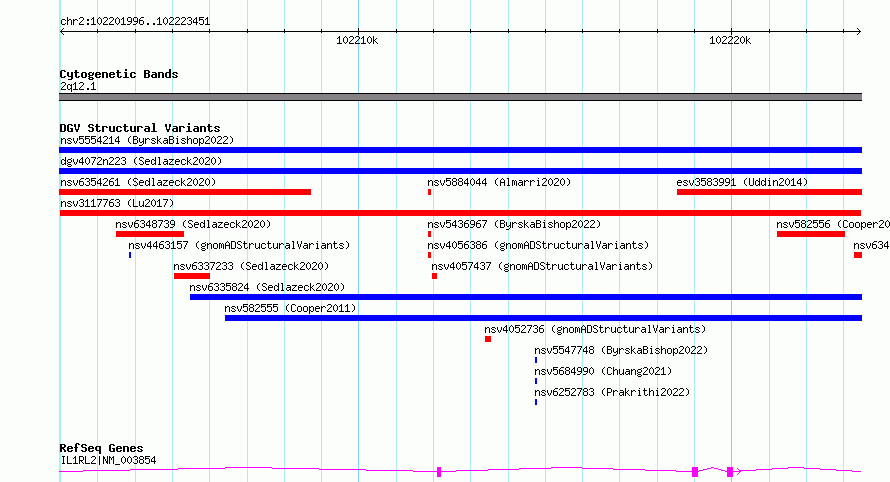Open variant nsv5436967 (ByrskaBishop2022) label

pyautogui.click(x=514, y=224)
